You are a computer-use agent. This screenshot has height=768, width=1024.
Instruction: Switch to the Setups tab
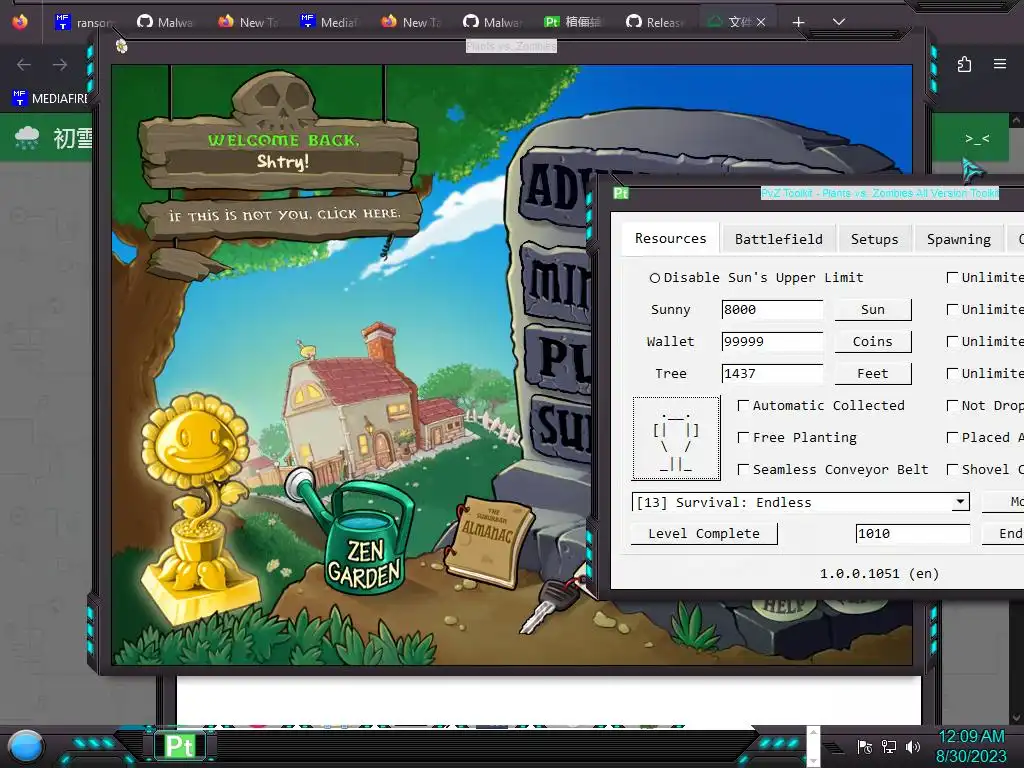pos(874,239)
